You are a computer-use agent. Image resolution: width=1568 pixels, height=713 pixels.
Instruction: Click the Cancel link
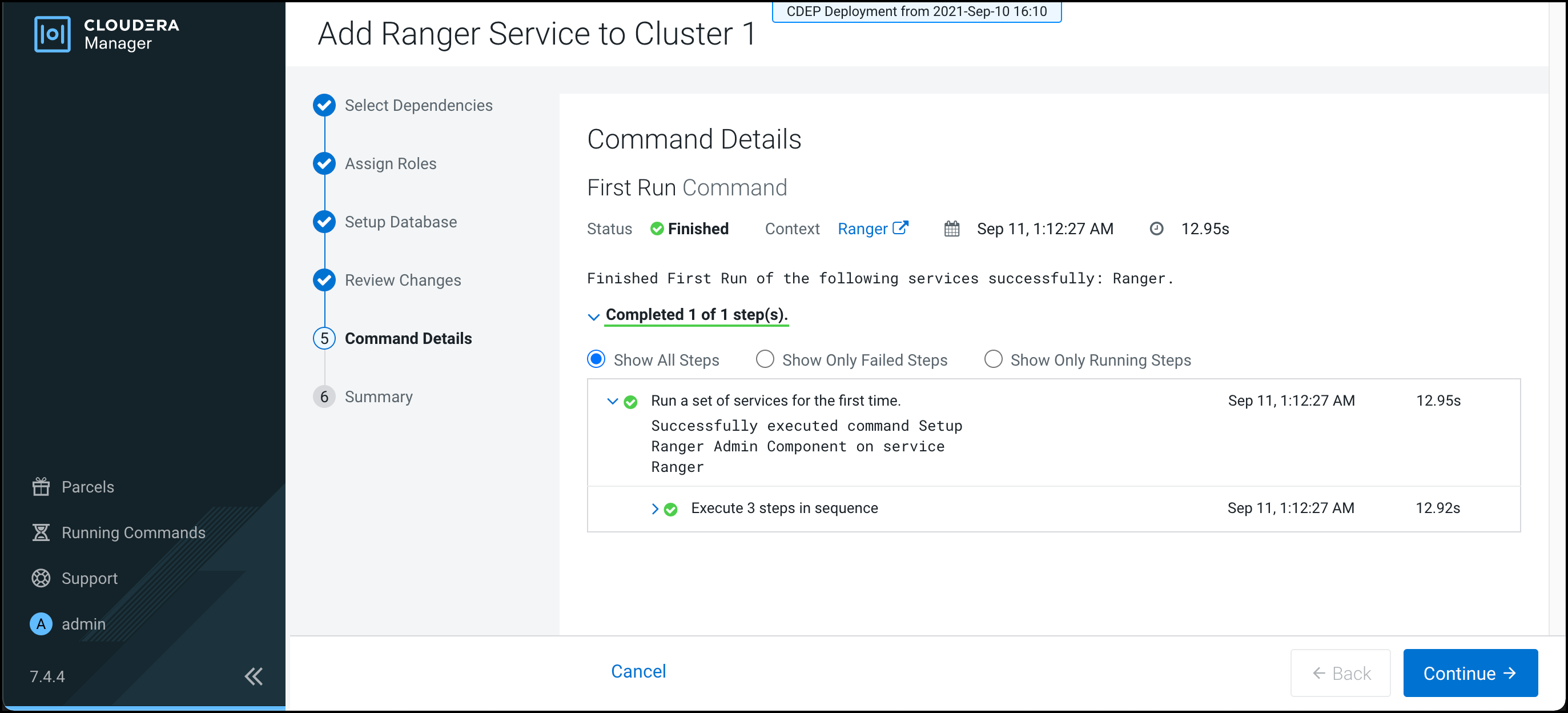(x=637, y=670)
